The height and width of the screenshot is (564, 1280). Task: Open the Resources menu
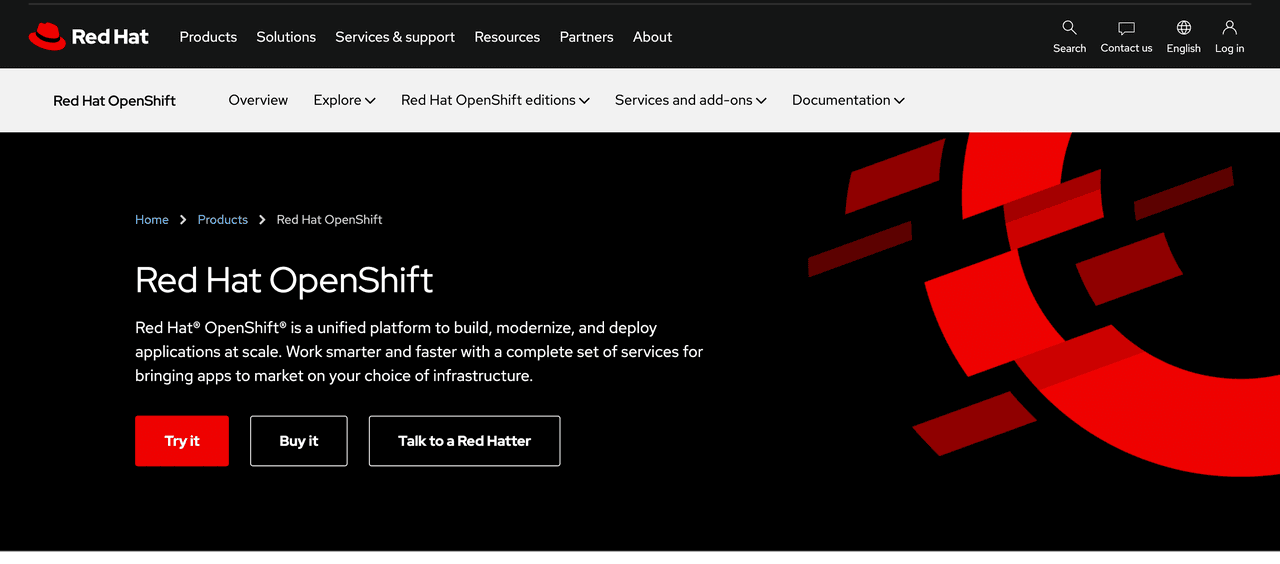click(x=507, y=37)
